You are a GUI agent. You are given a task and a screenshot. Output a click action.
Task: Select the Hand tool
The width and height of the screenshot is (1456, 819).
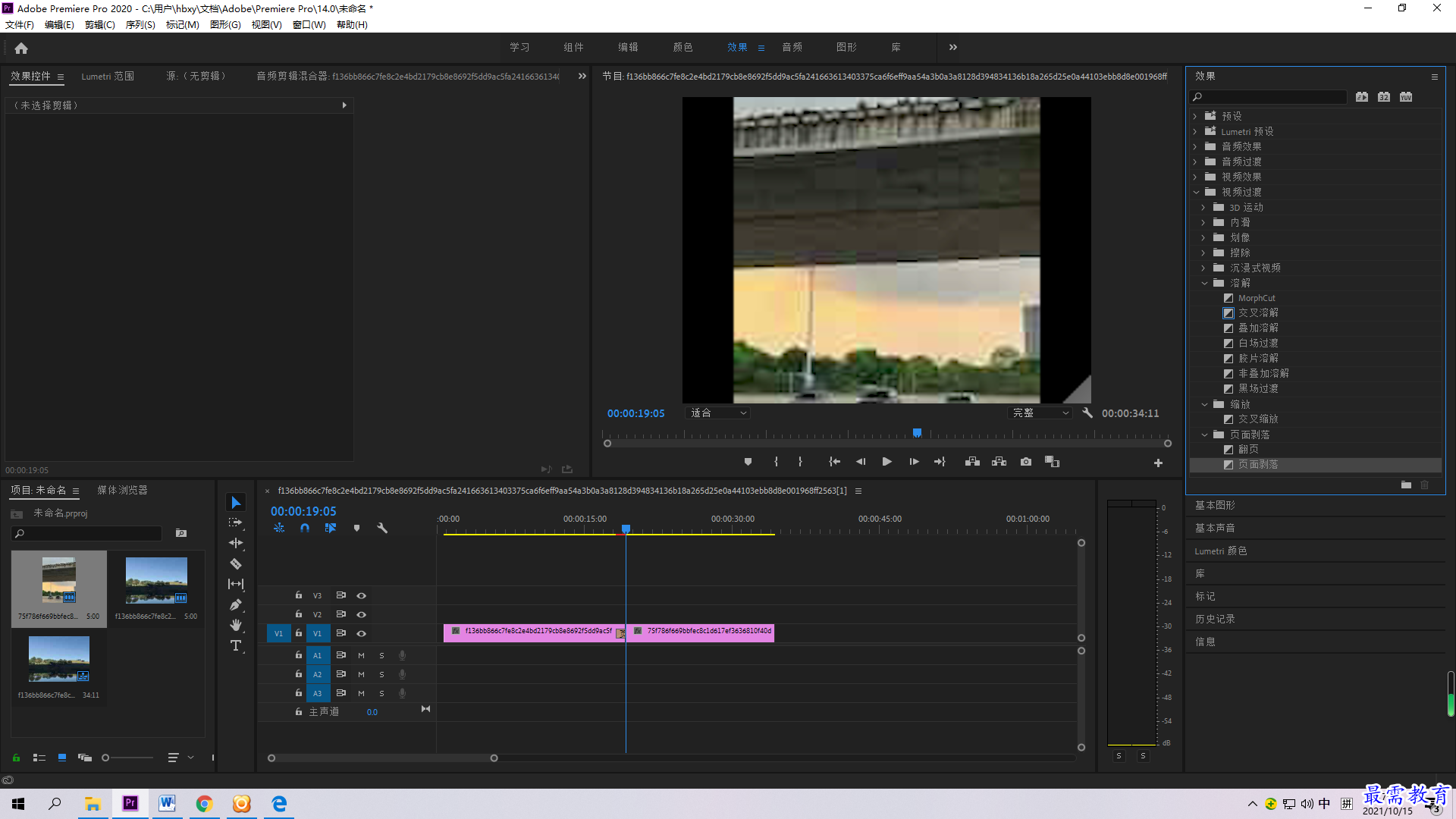[x=236, y=625]
